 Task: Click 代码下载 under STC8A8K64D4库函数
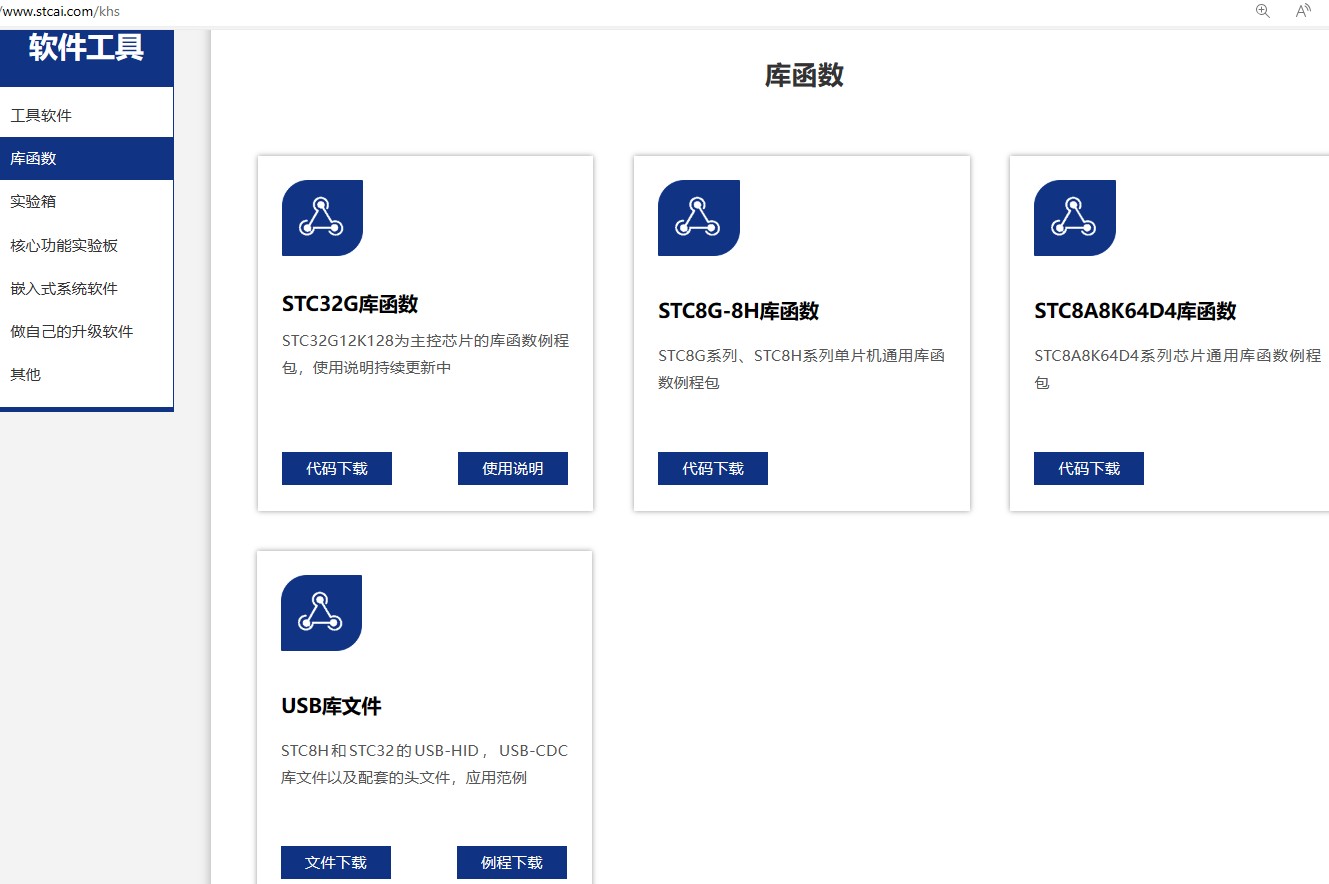pyautogui.click(x=1089, y=468)
